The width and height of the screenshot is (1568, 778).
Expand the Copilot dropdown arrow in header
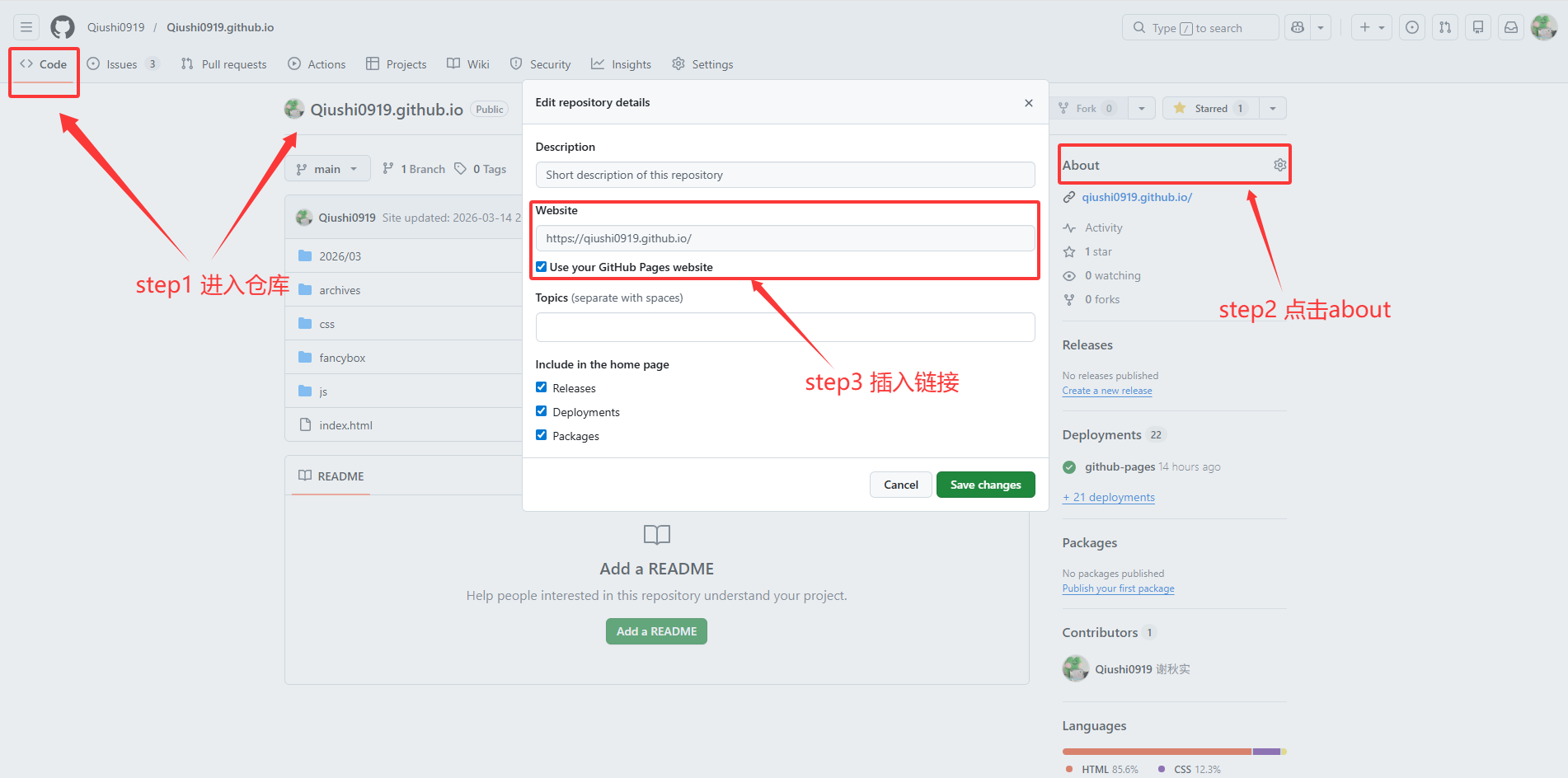pos(1321,27)
